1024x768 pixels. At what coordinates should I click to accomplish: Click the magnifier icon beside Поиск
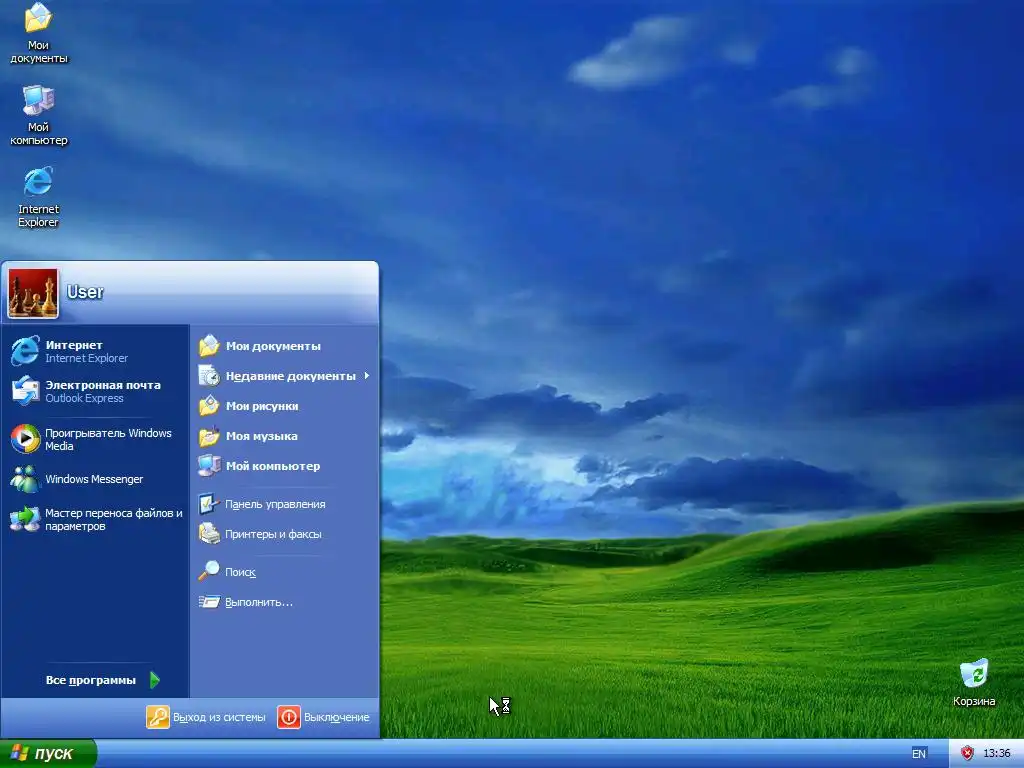209,571
